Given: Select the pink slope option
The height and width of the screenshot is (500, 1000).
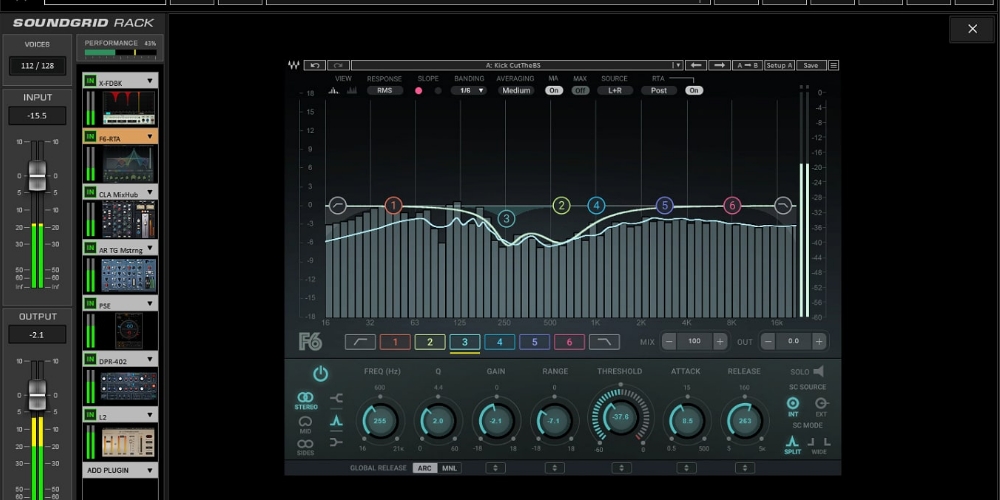Looking at the screenshot, I should point(418,91).
